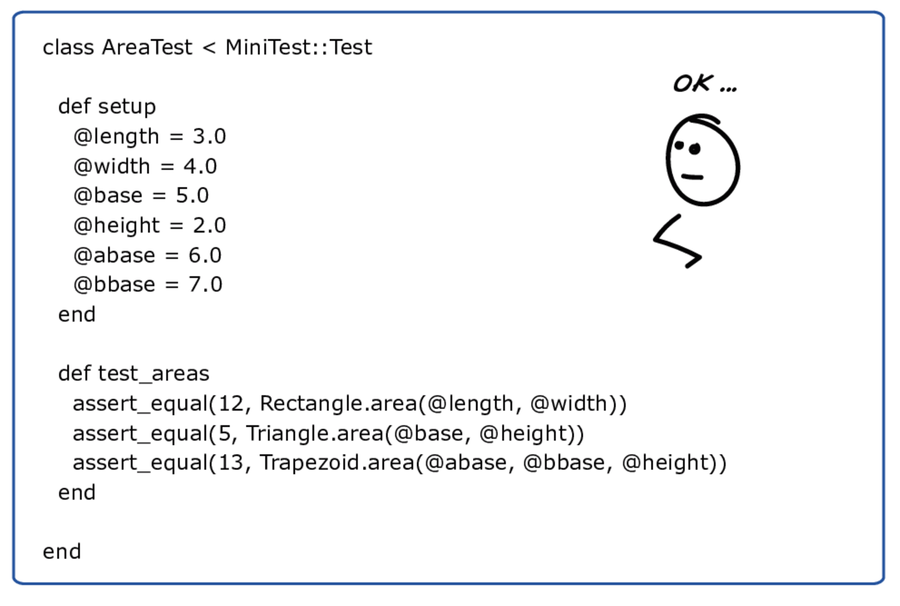
Task: Click the @base = 5.0 line
Action: pos(141,196)
